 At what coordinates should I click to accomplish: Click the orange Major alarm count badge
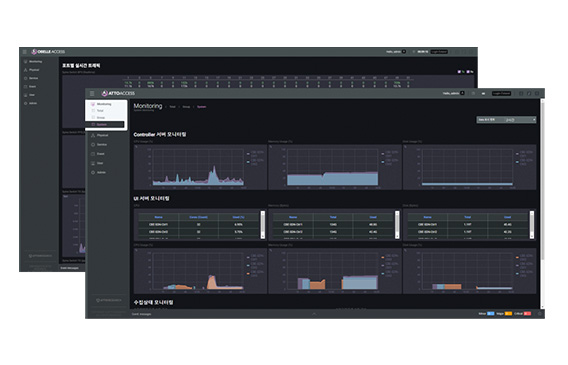click(x=508, y=314)
